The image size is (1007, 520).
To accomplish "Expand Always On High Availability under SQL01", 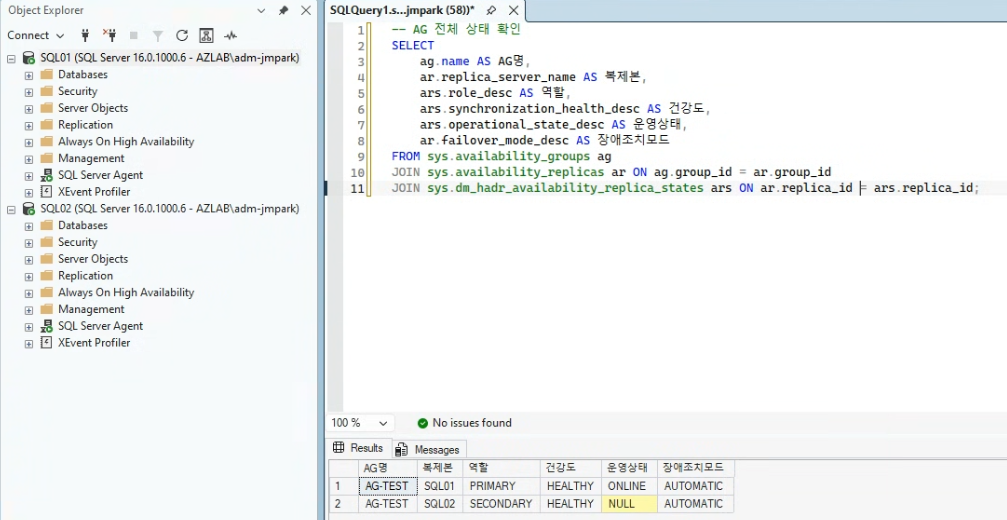I will click(29, 142).
